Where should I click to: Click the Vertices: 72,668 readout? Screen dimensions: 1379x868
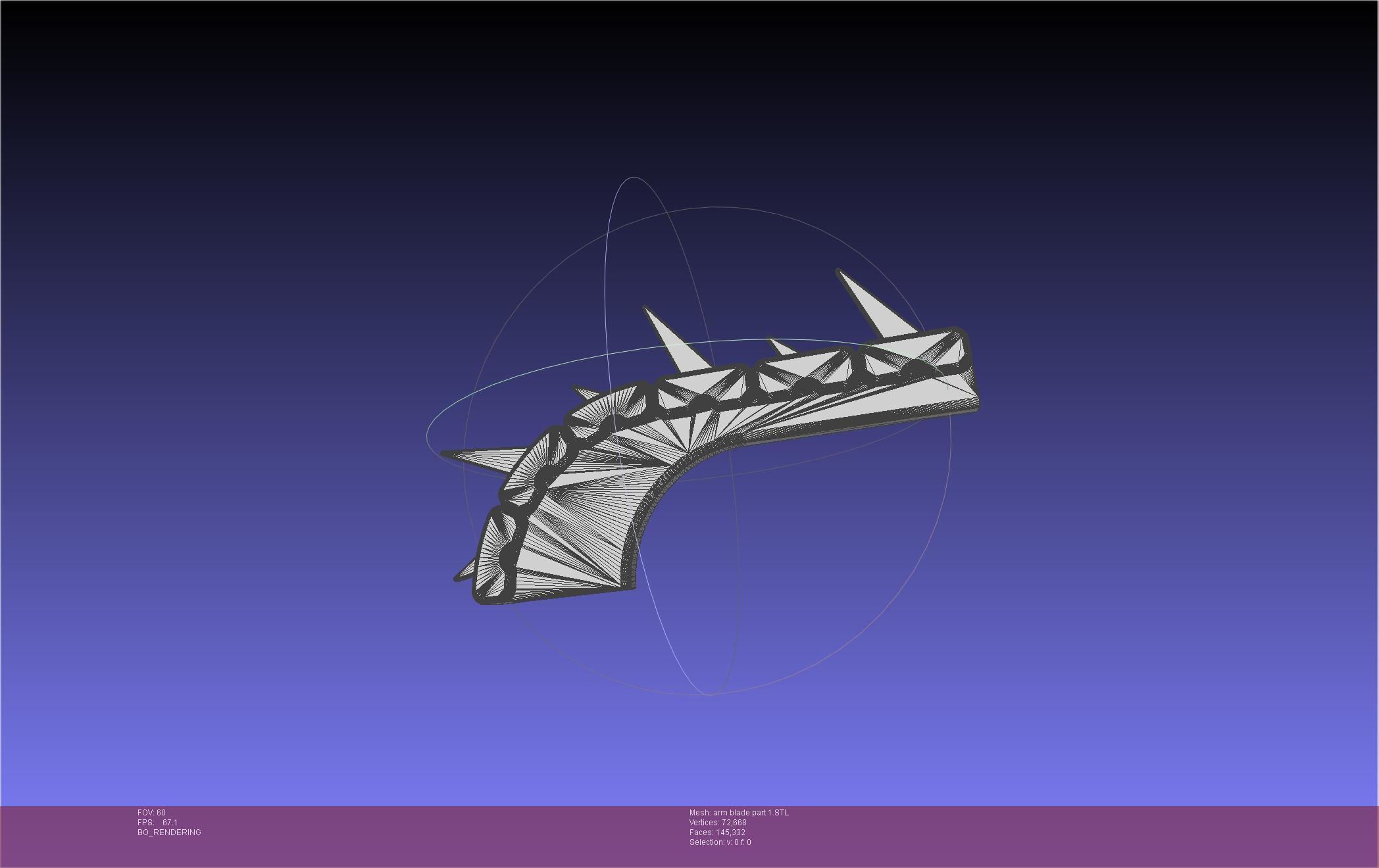tap(718, 823)
